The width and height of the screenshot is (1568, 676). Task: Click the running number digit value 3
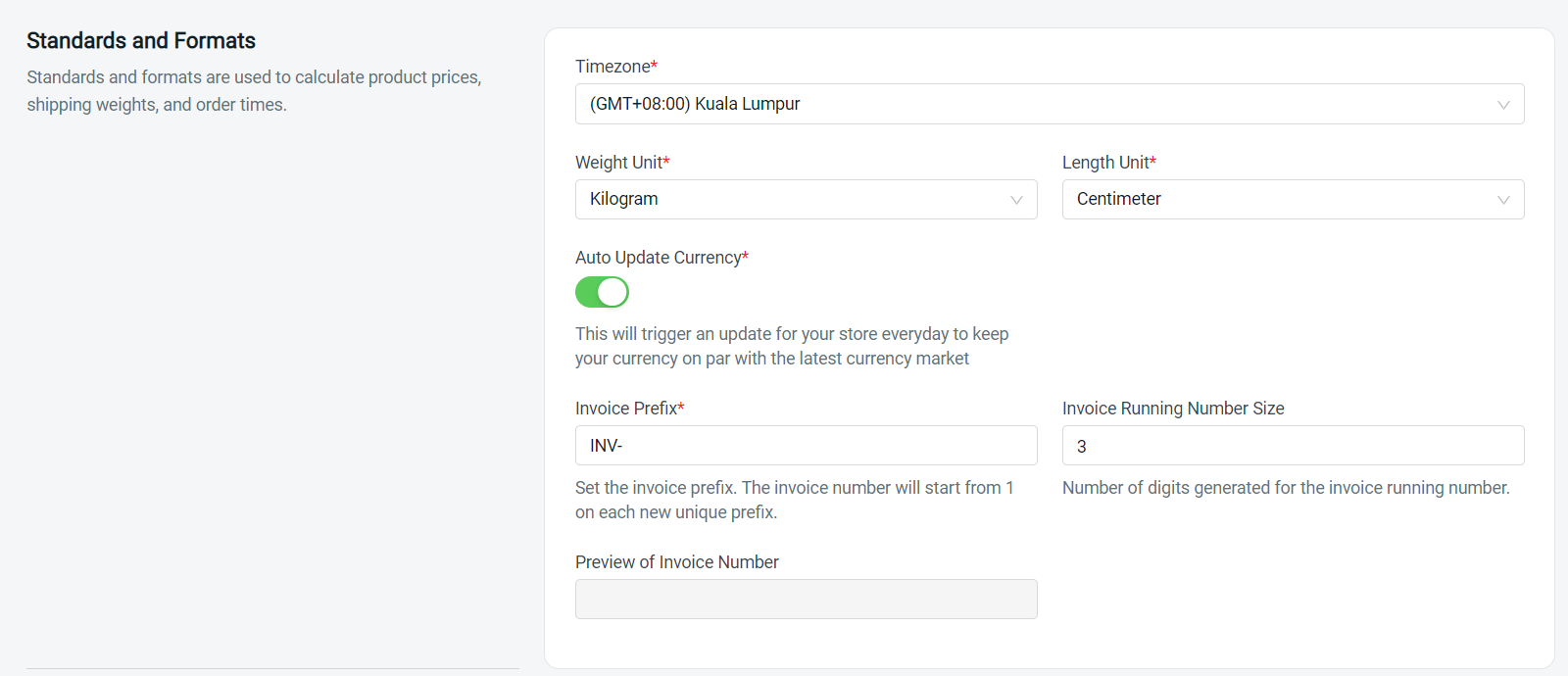1082,445
